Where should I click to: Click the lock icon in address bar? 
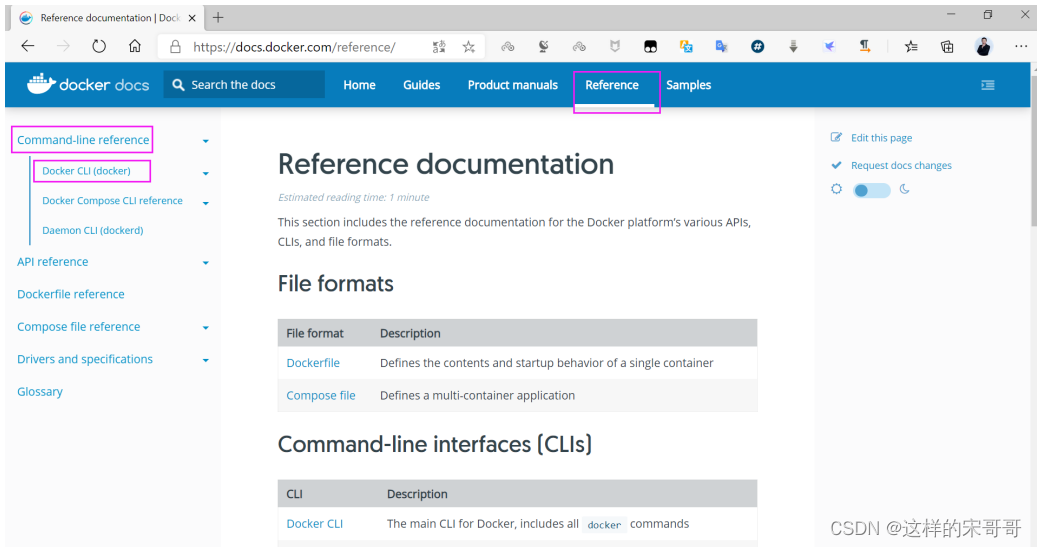pos(175,47)
